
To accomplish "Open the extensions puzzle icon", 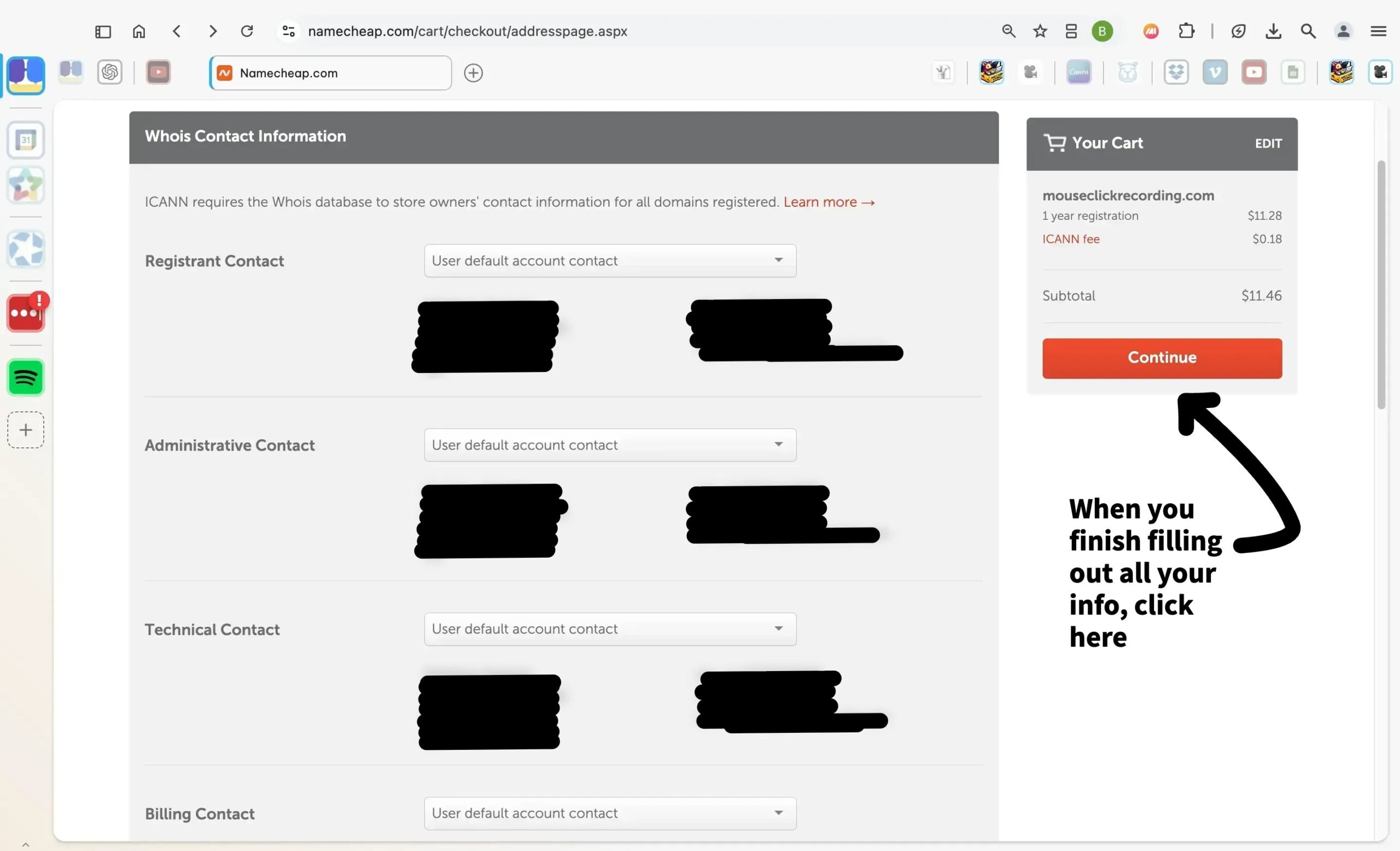I will point(1186,31).
